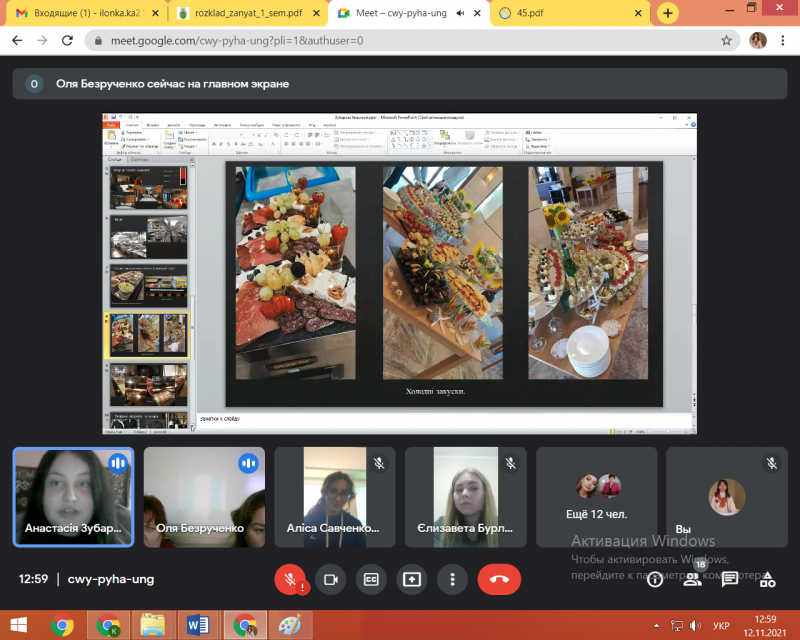Reload the Meet page
The height and width of the screenshot is (640, 800).
[x=67, y=40]
